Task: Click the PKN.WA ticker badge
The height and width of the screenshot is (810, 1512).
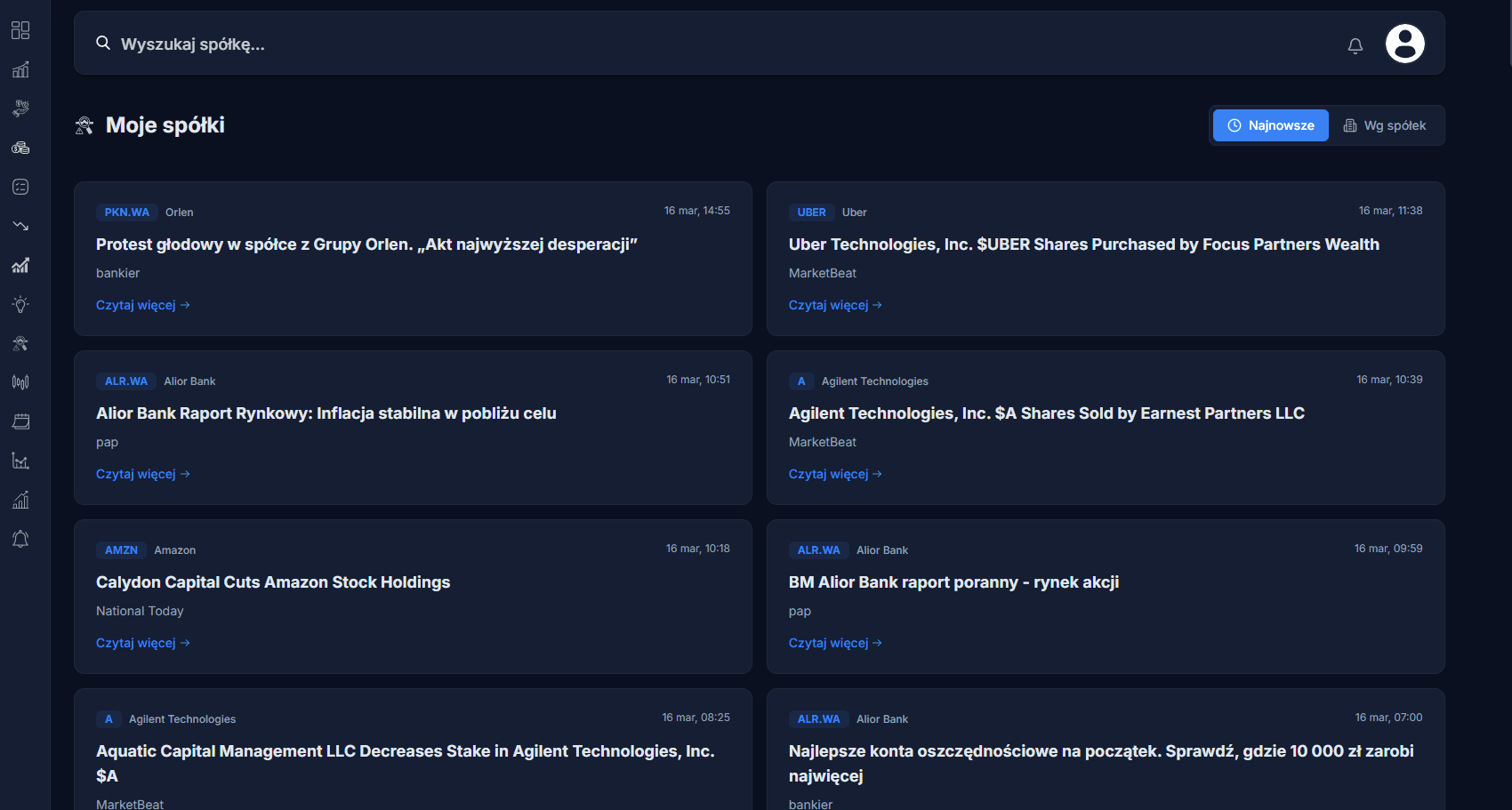Action: 126,213
